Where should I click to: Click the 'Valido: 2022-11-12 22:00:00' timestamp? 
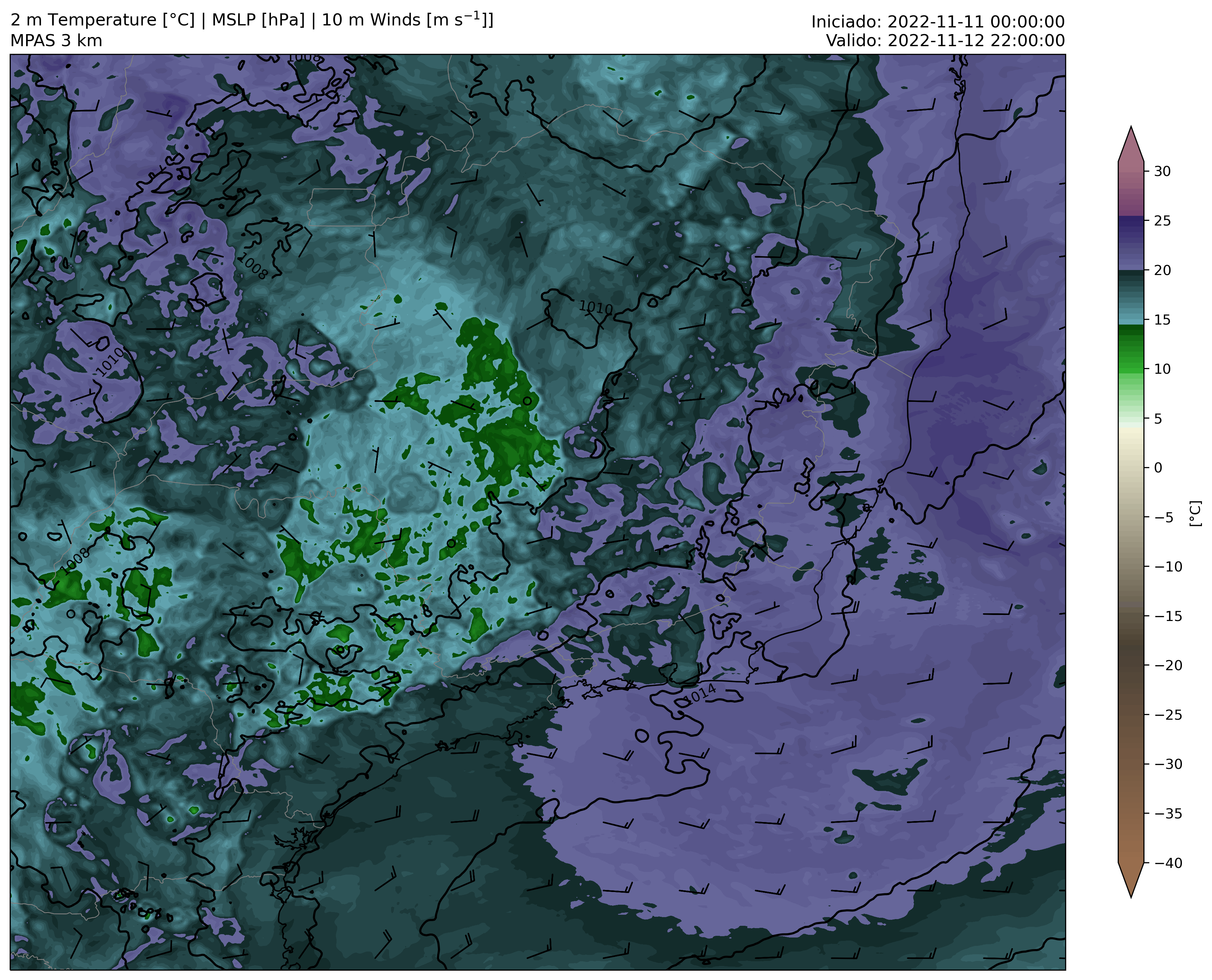pos(946,40)
